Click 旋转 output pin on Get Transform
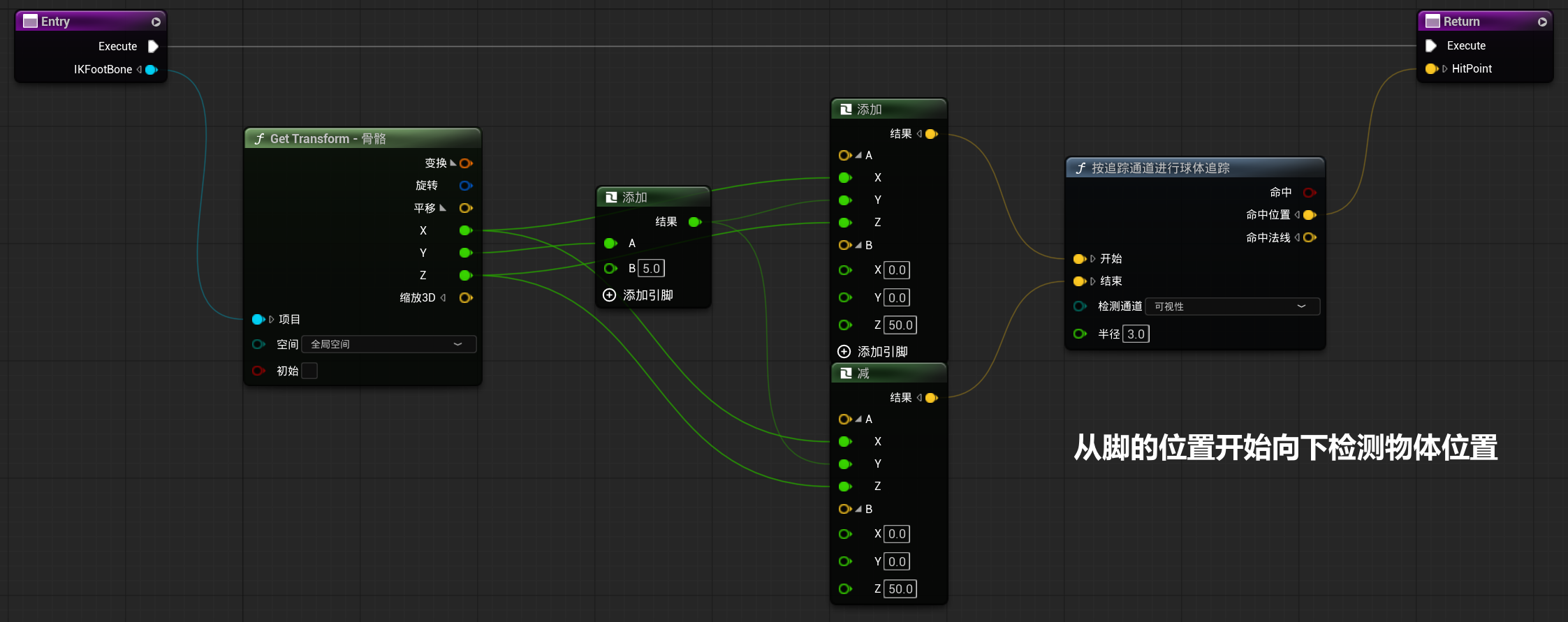The width and height of the screenshot is (1568, 622). coord(466,186)
